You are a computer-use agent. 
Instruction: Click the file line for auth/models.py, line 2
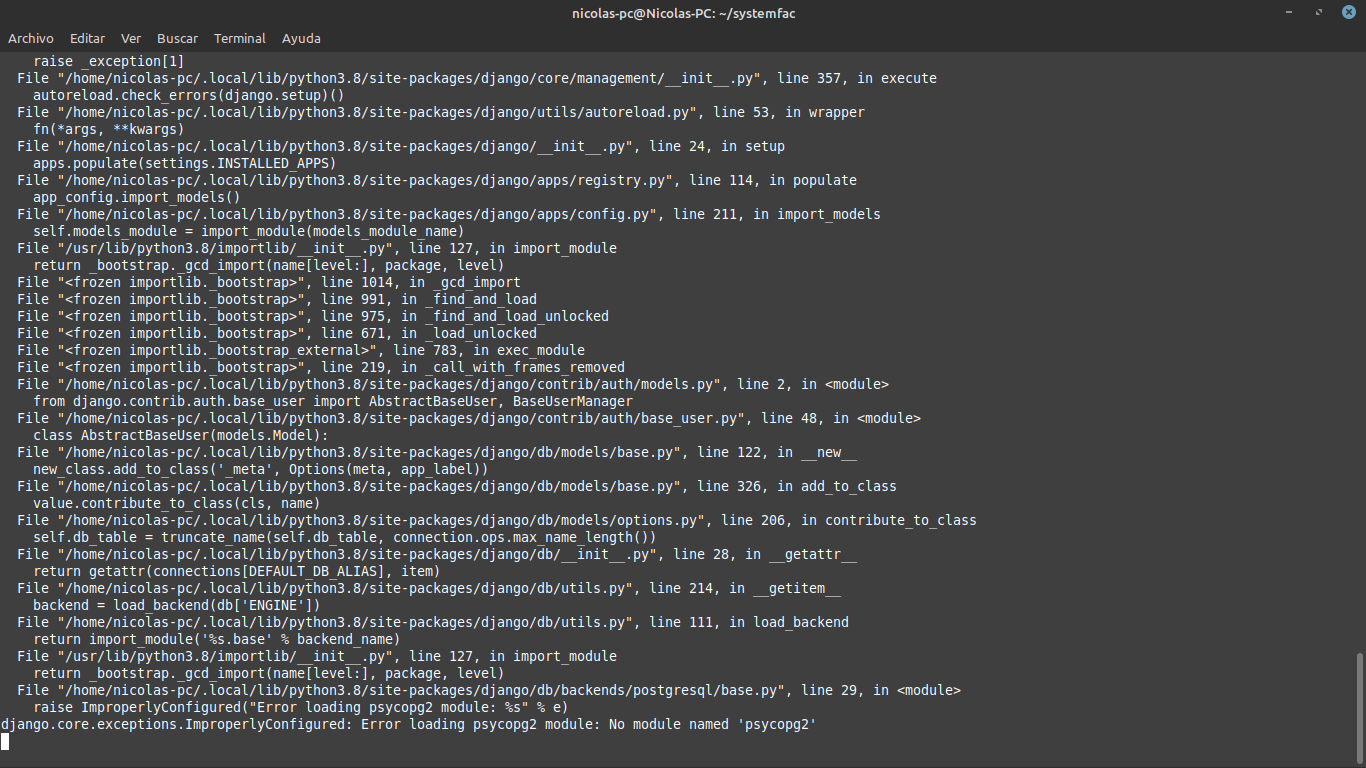click(453, 384)
